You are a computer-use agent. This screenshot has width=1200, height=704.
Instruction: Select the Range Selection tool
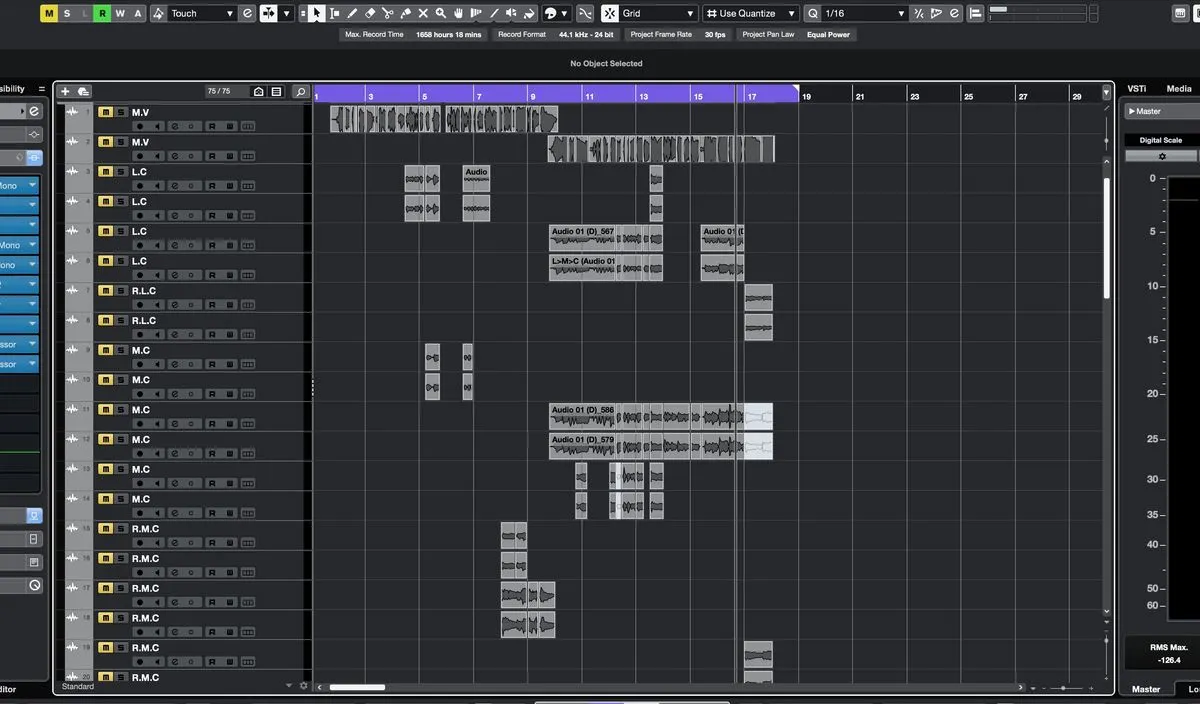[334, 13]
